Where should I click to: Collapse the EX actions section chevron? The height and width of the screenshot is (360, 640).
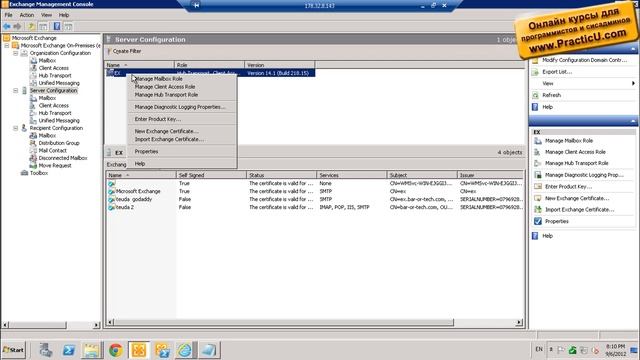click(x=633, y=121)
